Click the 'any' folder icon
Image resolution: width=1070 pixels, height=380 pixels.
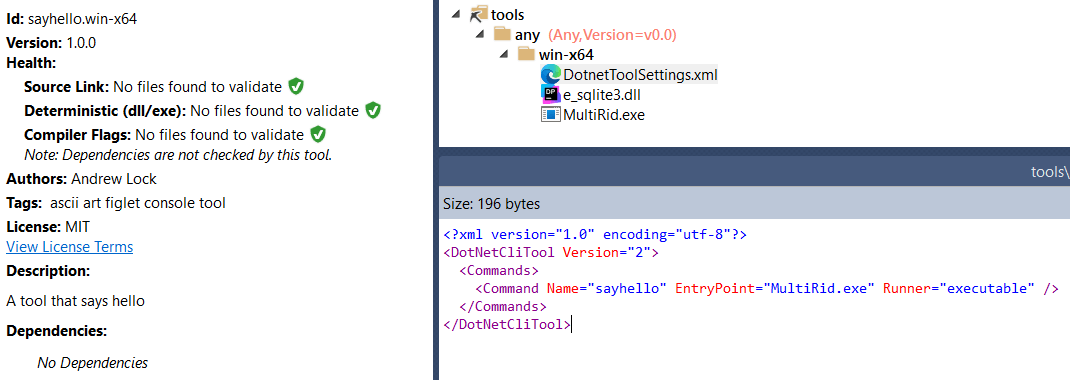click(502, 34)
